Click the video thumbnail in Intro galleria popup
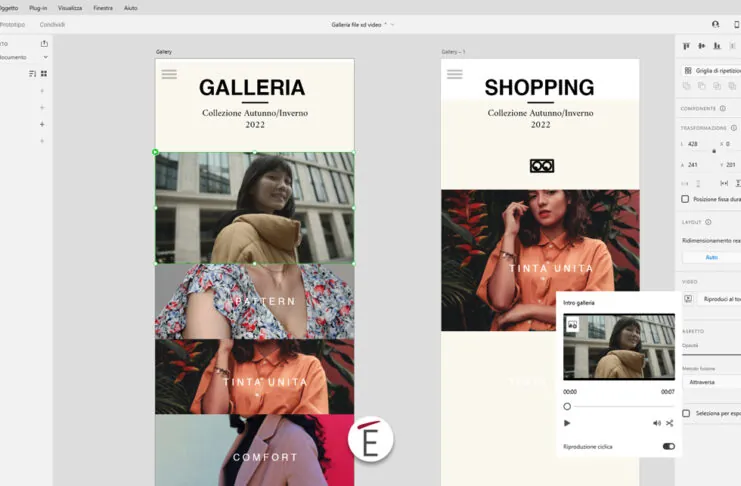Viewport: 741px width, 486px height. 619,347
